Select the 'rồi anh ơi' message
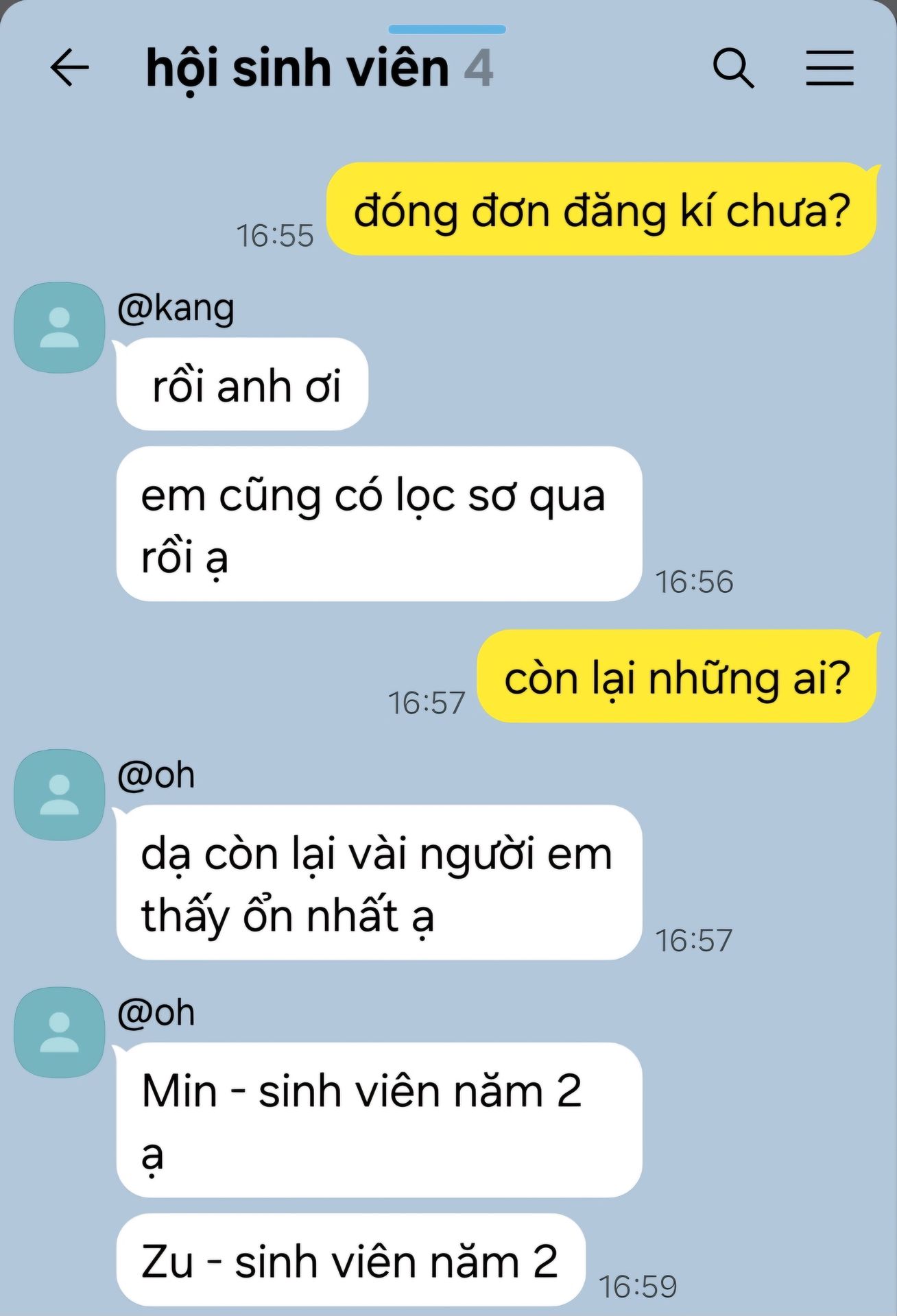The width and height of the screenshot is (897, 1316). click(242, 385)
